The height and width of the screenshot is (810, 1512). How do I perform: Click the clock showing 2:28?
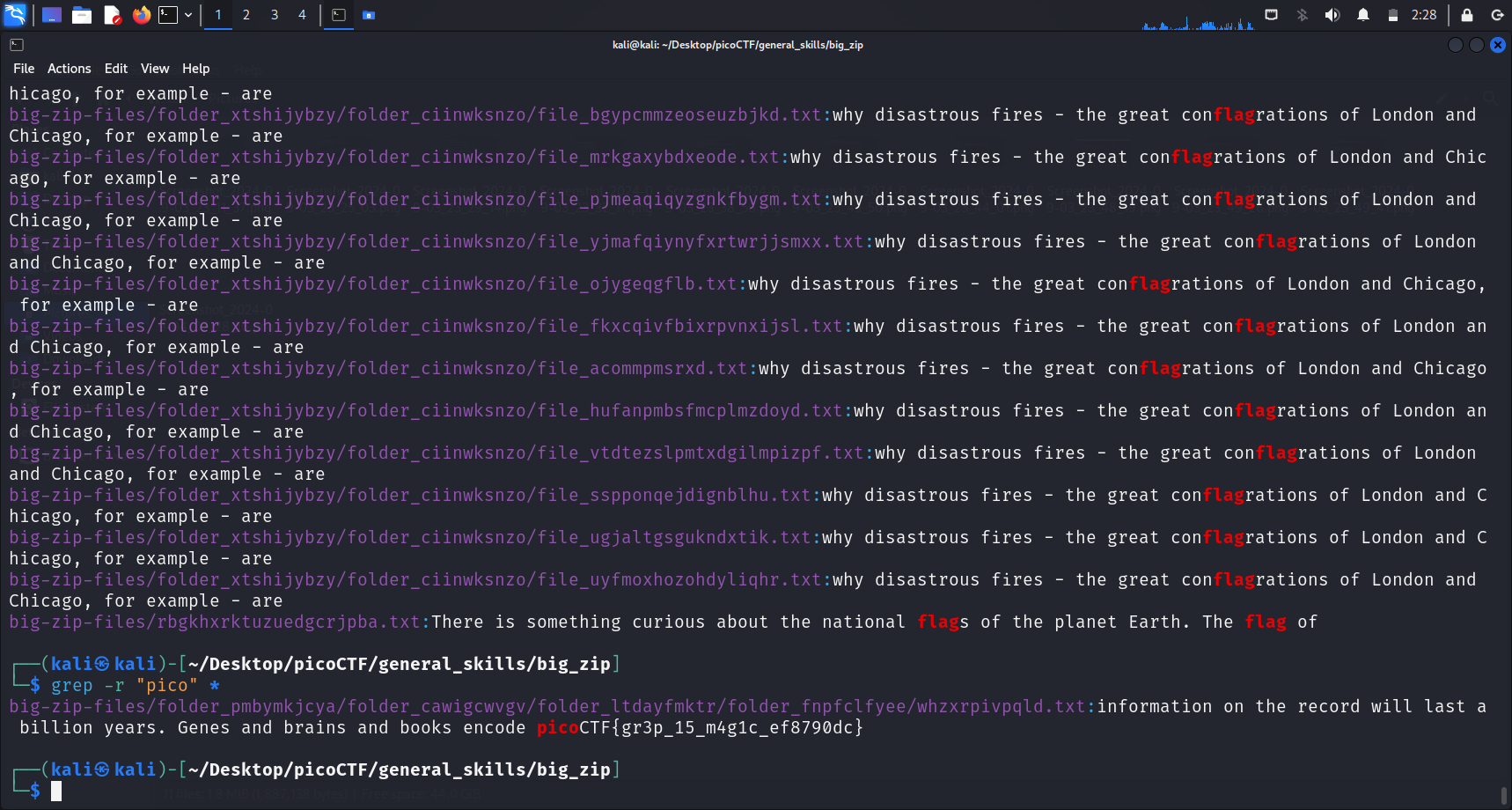click(1423, 15)
